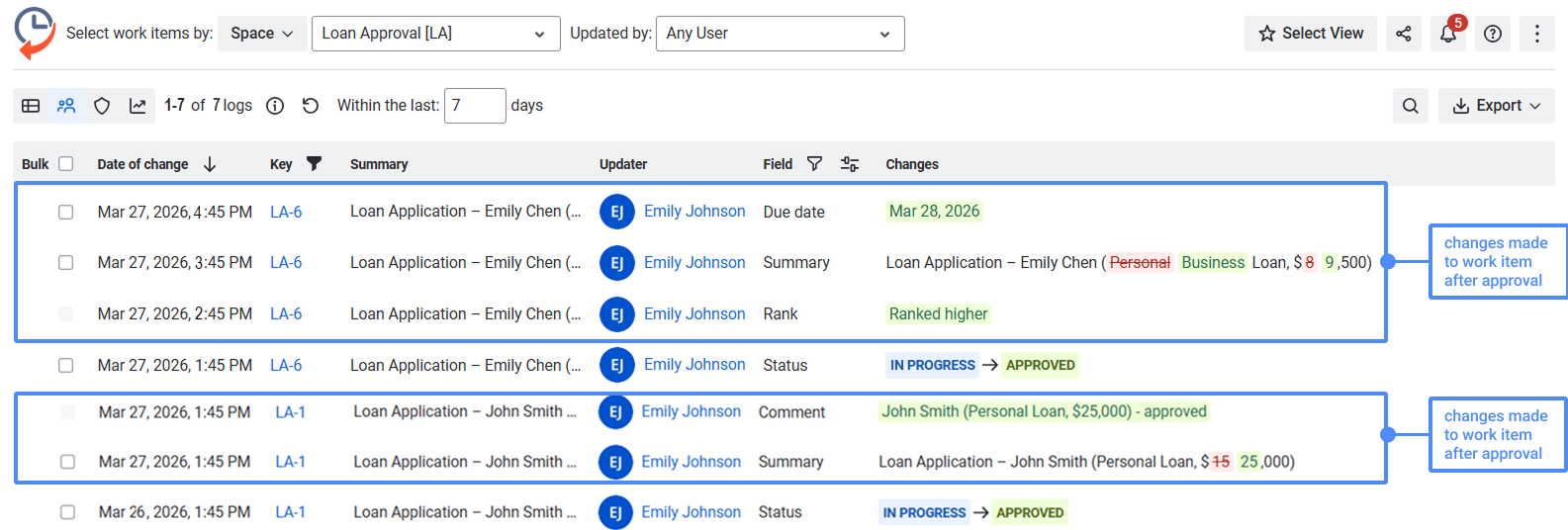The image size is (1568, 530).
Task: Check the LA-1 Comment row checkbox
Action: click(67, 412)
